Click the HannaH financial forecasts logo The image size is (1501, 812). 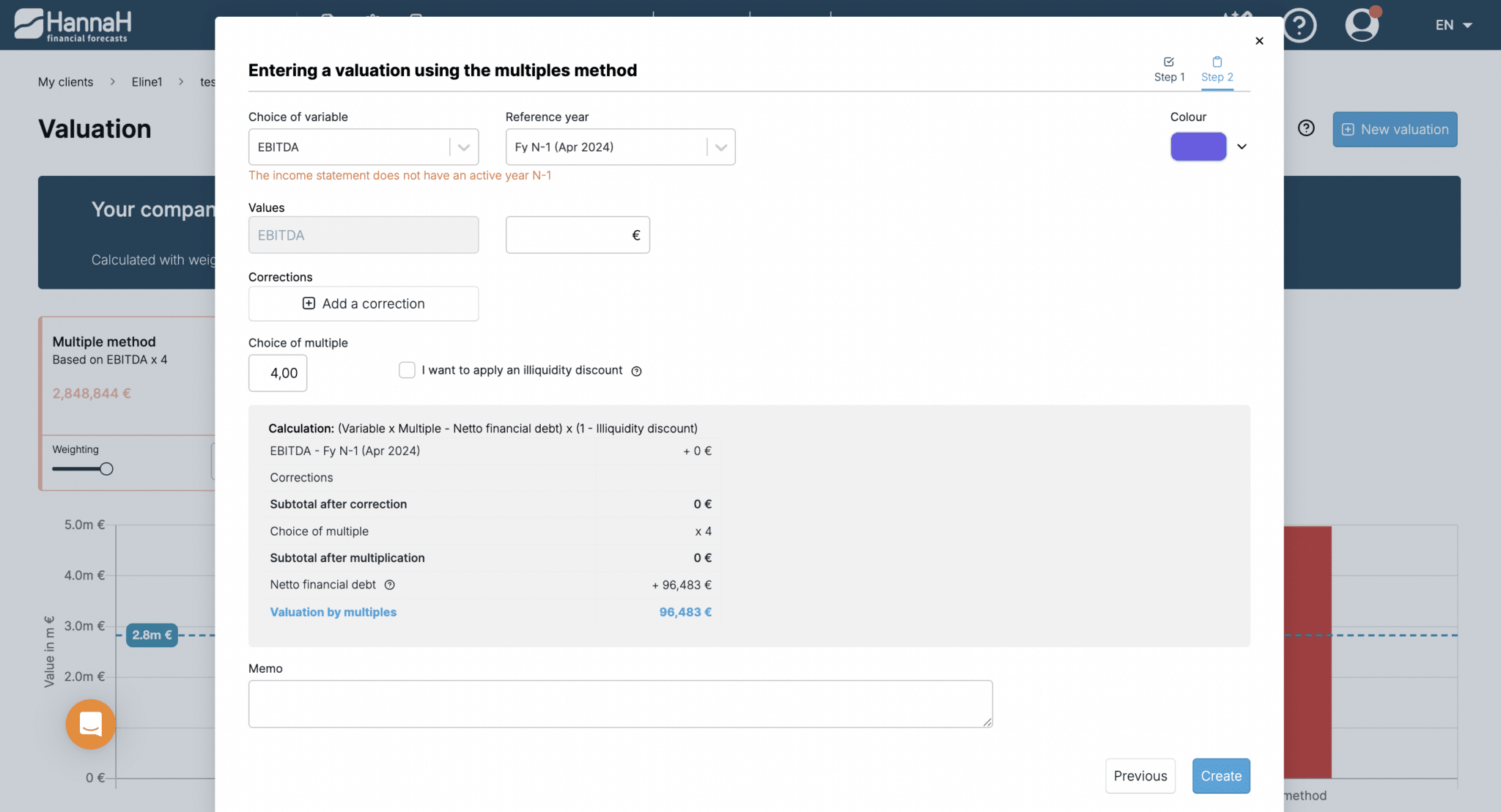73,25
